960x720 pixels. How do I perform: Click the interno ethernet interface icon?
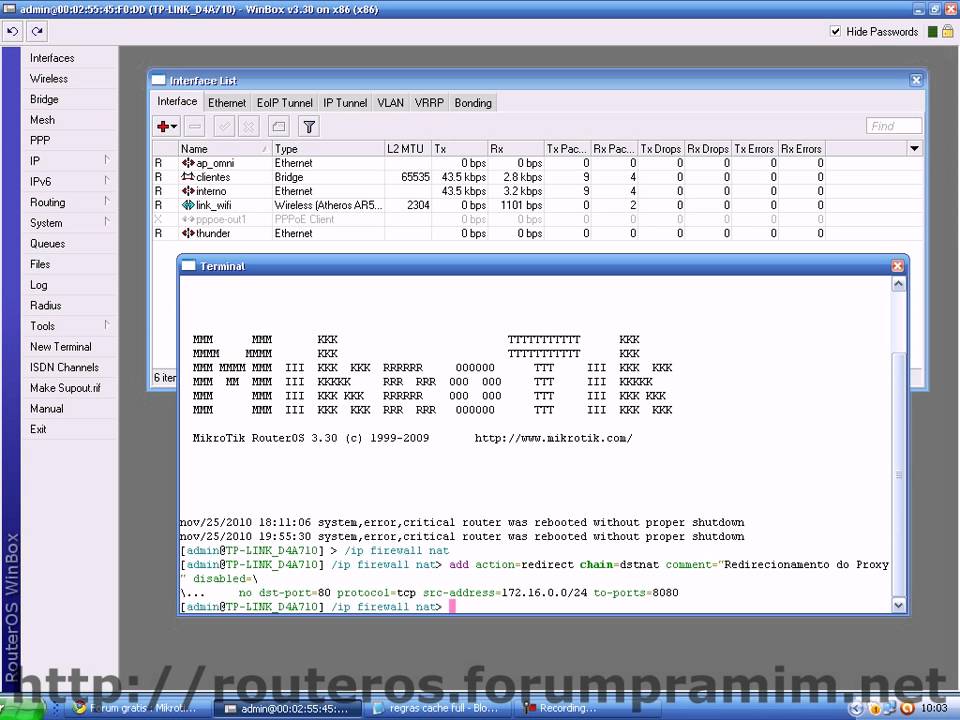tap(188, 191)
